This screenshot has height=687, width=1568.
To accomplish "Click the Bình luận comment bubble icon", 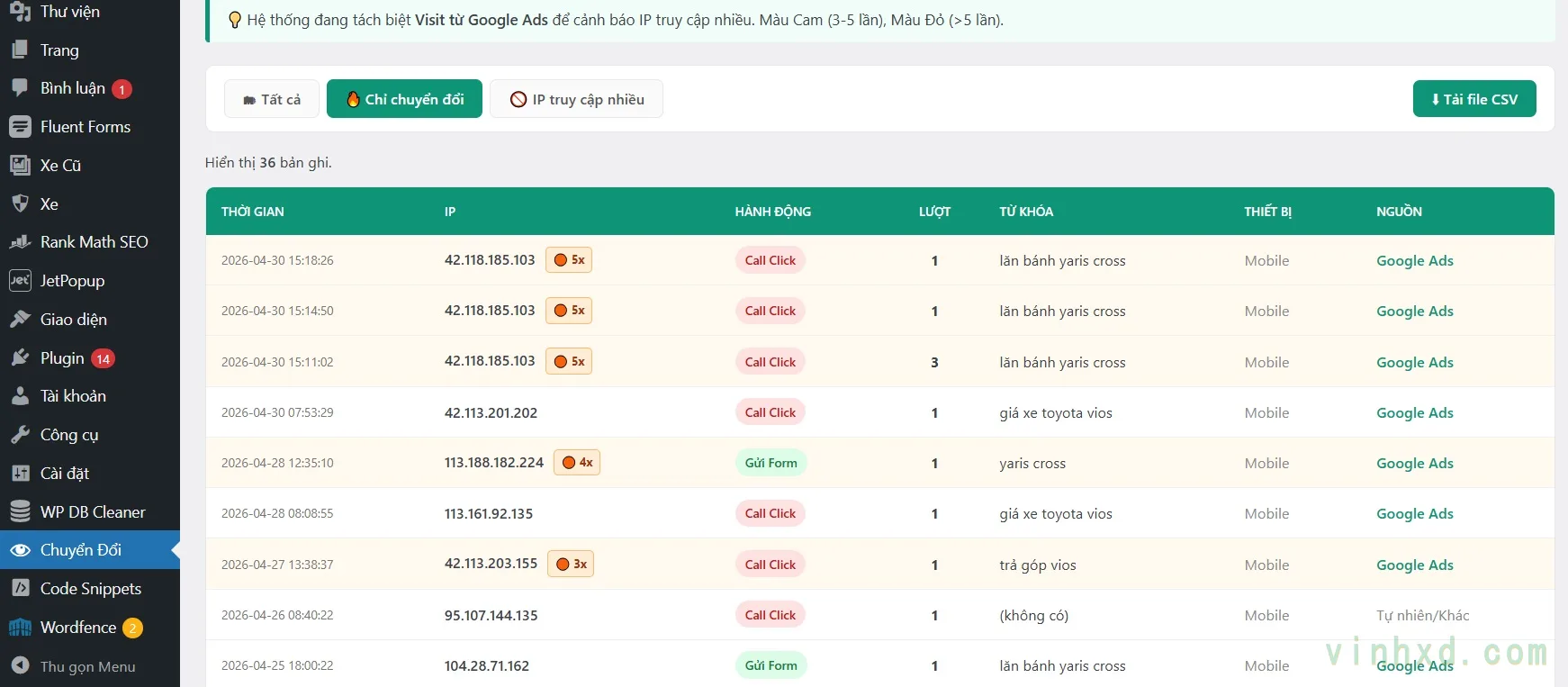I will tap(20, 88).
